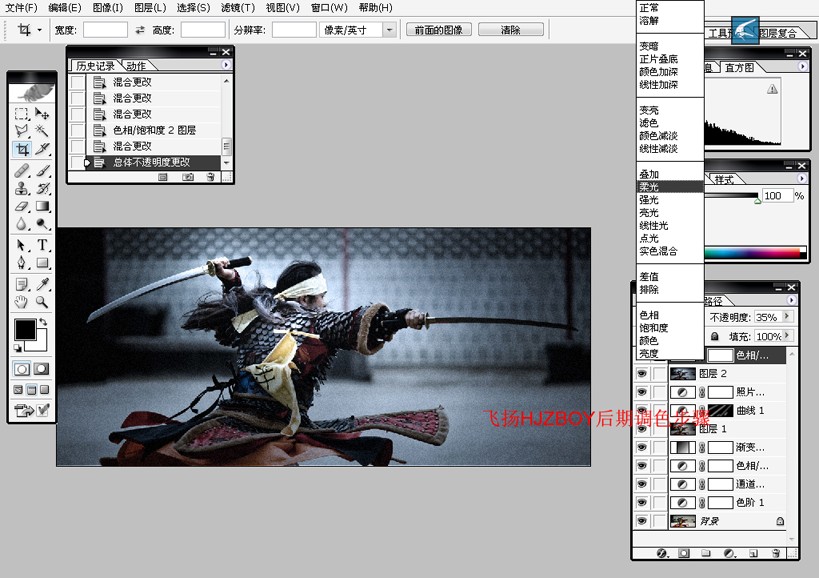Toggle Quick Mask mode button
The width and height of the screenshot is (819, 578).
click(x=42, y=369)
